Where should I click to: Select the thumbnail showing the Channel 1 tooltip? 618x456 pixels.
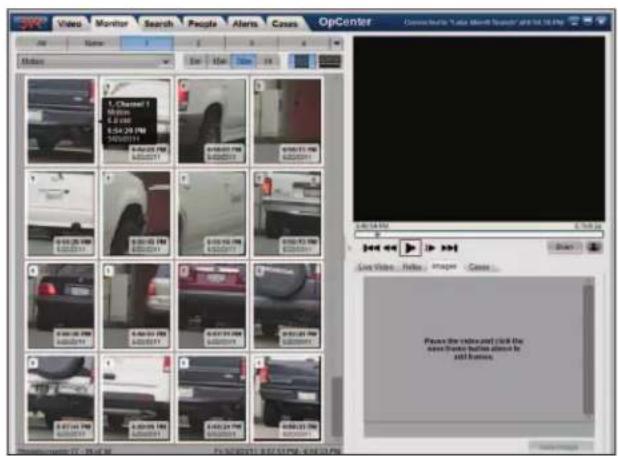point(137,121)
